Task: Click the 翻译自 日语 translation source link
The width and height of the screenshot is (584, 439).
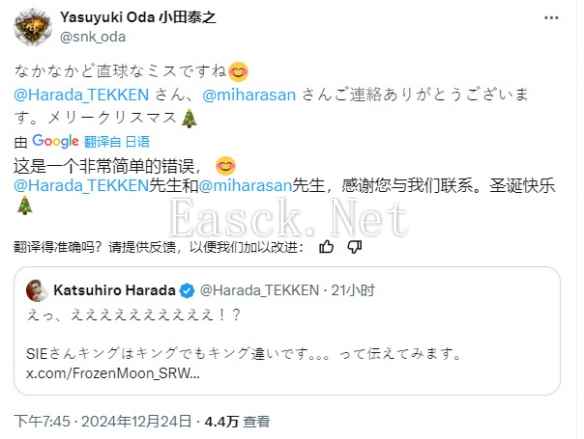Action: tap(117, 141)
